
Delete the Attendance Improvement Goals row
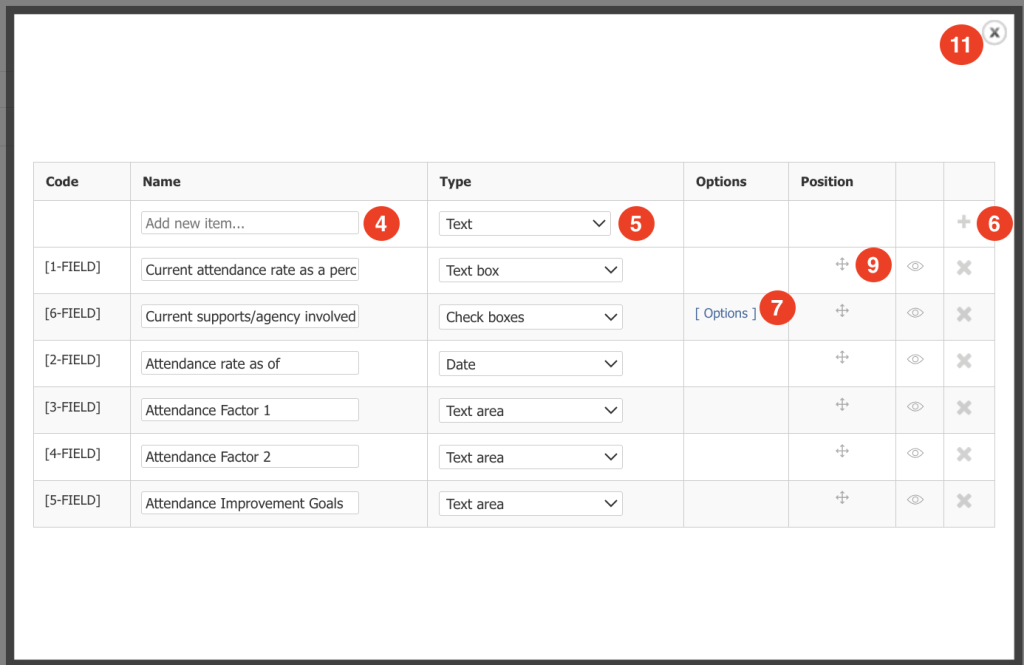coord(964,501)
